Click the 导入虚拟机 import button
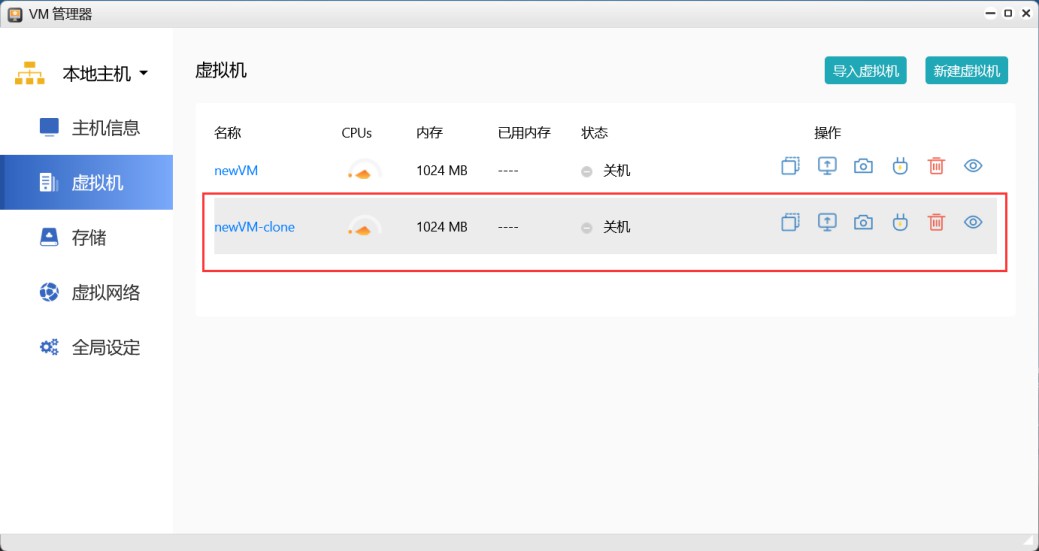 pyautogui.click(x=865, y=71)
